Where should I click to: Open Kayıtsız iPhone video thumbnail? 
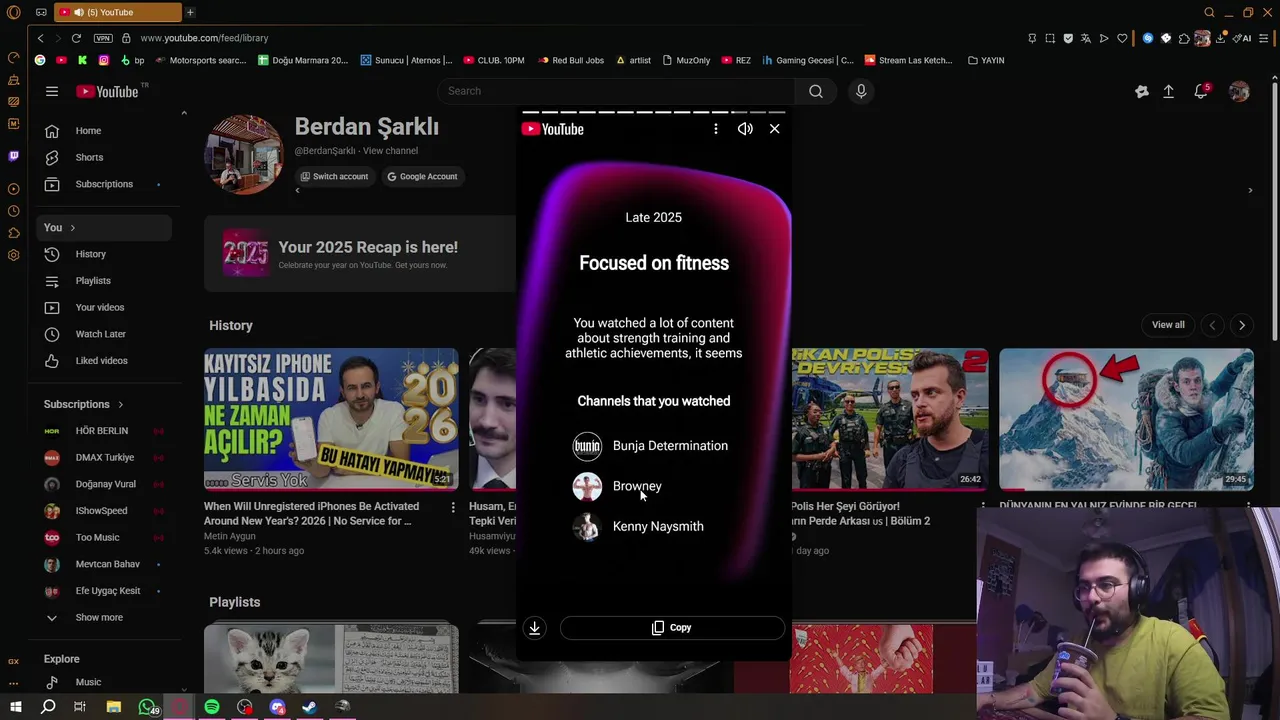(x=331, y=419)
